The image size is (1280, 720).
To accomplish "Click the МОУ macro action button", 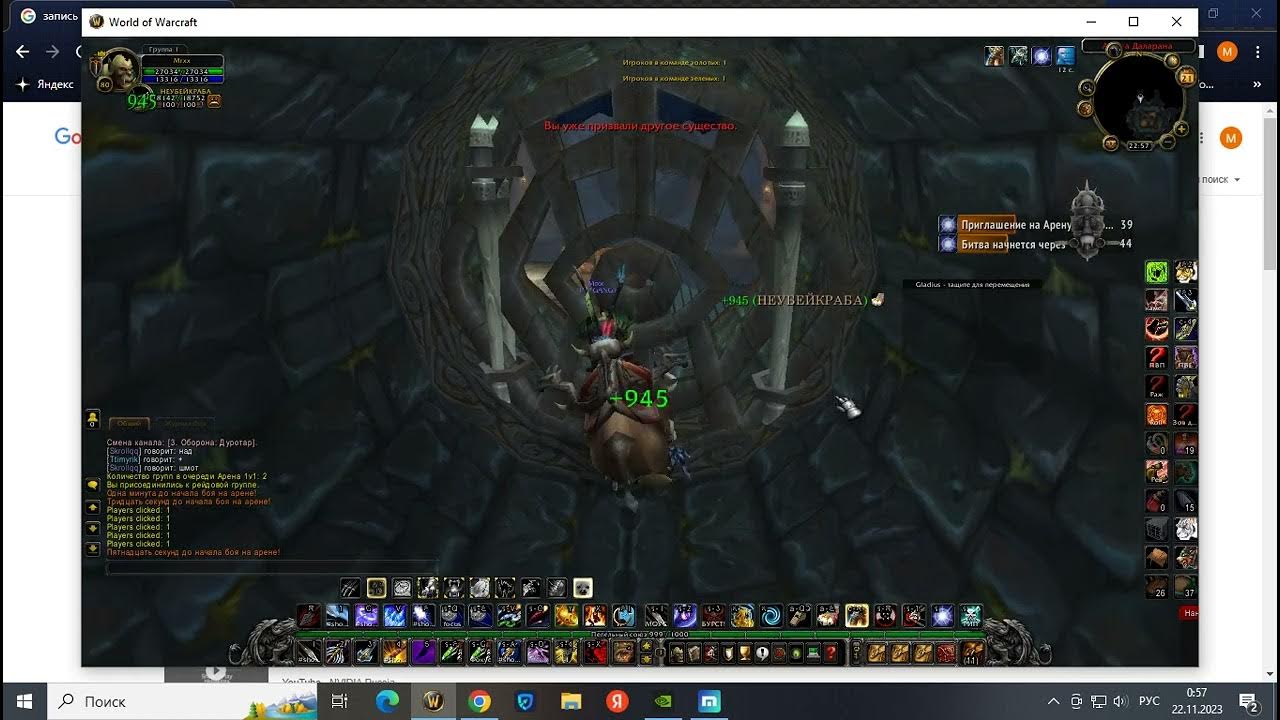I will 656,615.
